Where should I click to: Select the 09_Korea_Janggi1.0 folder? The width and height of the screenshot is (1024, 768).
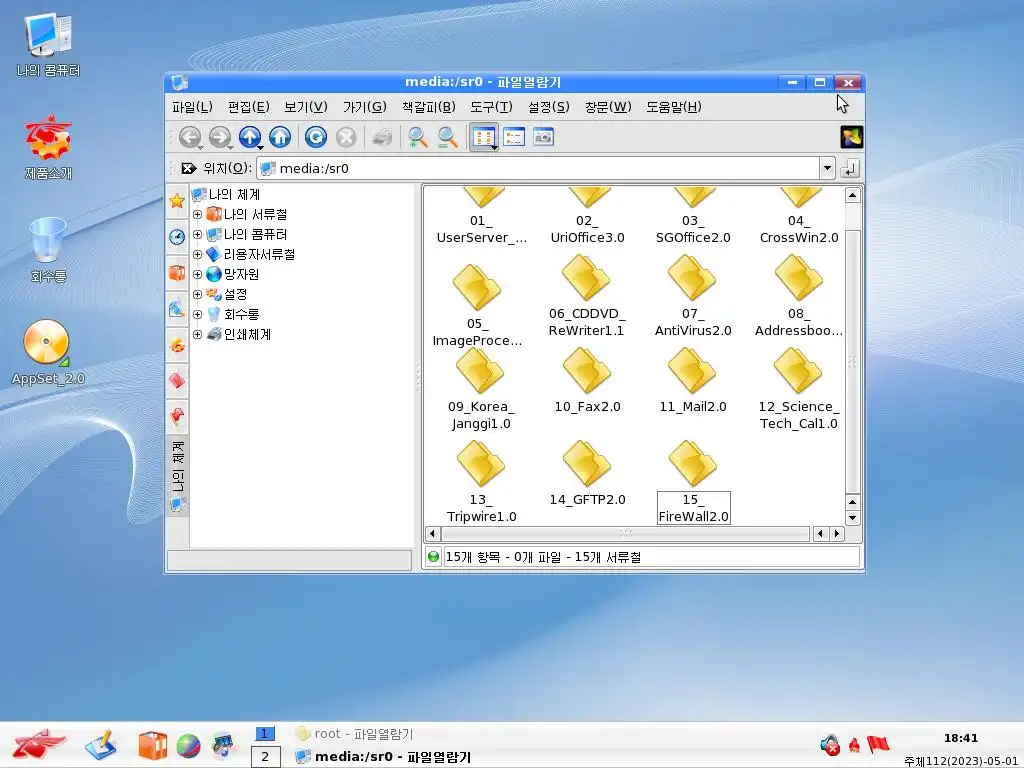tap(481, 389)
